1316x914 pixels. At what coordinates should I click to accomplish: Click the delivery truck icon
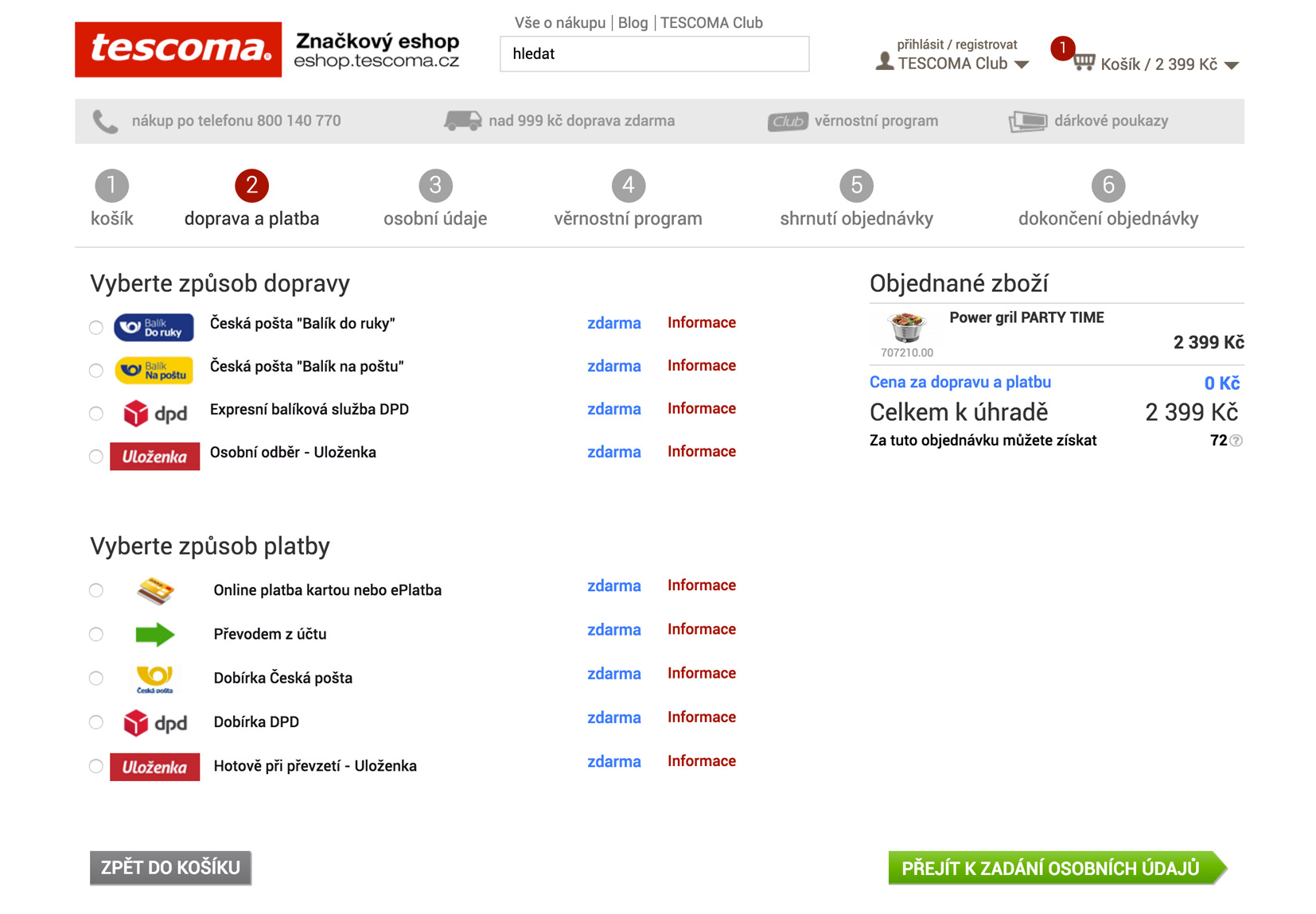click(x=462, y=120)
